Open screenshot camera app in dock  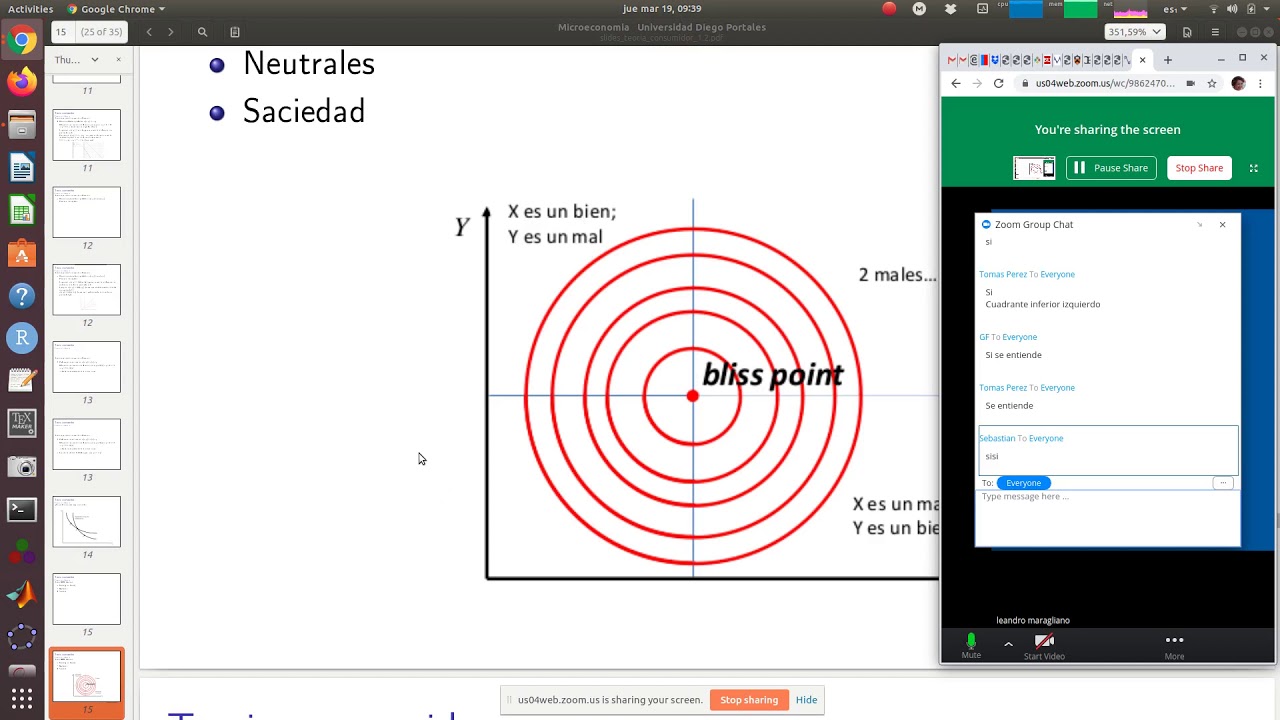point(22,466)
